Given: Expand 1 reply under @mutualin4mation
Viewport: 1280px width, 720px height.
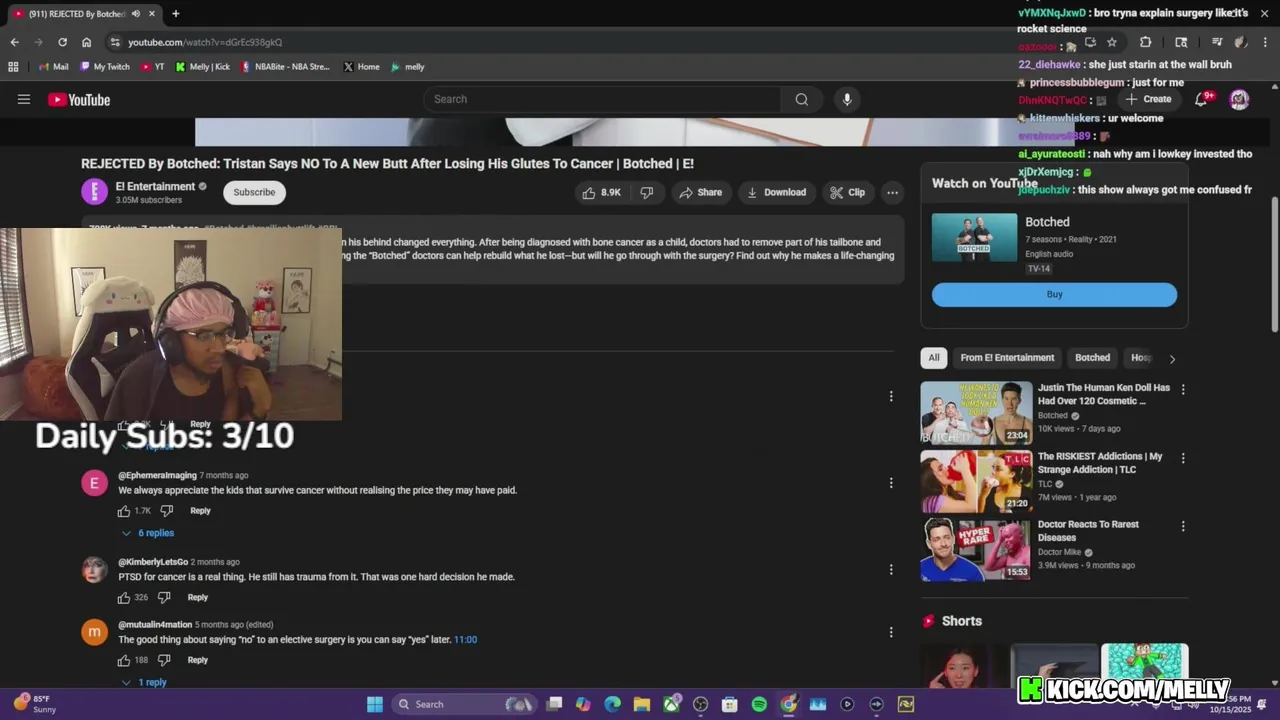Looking at the screenshot, I should click(x=144, y=682).
